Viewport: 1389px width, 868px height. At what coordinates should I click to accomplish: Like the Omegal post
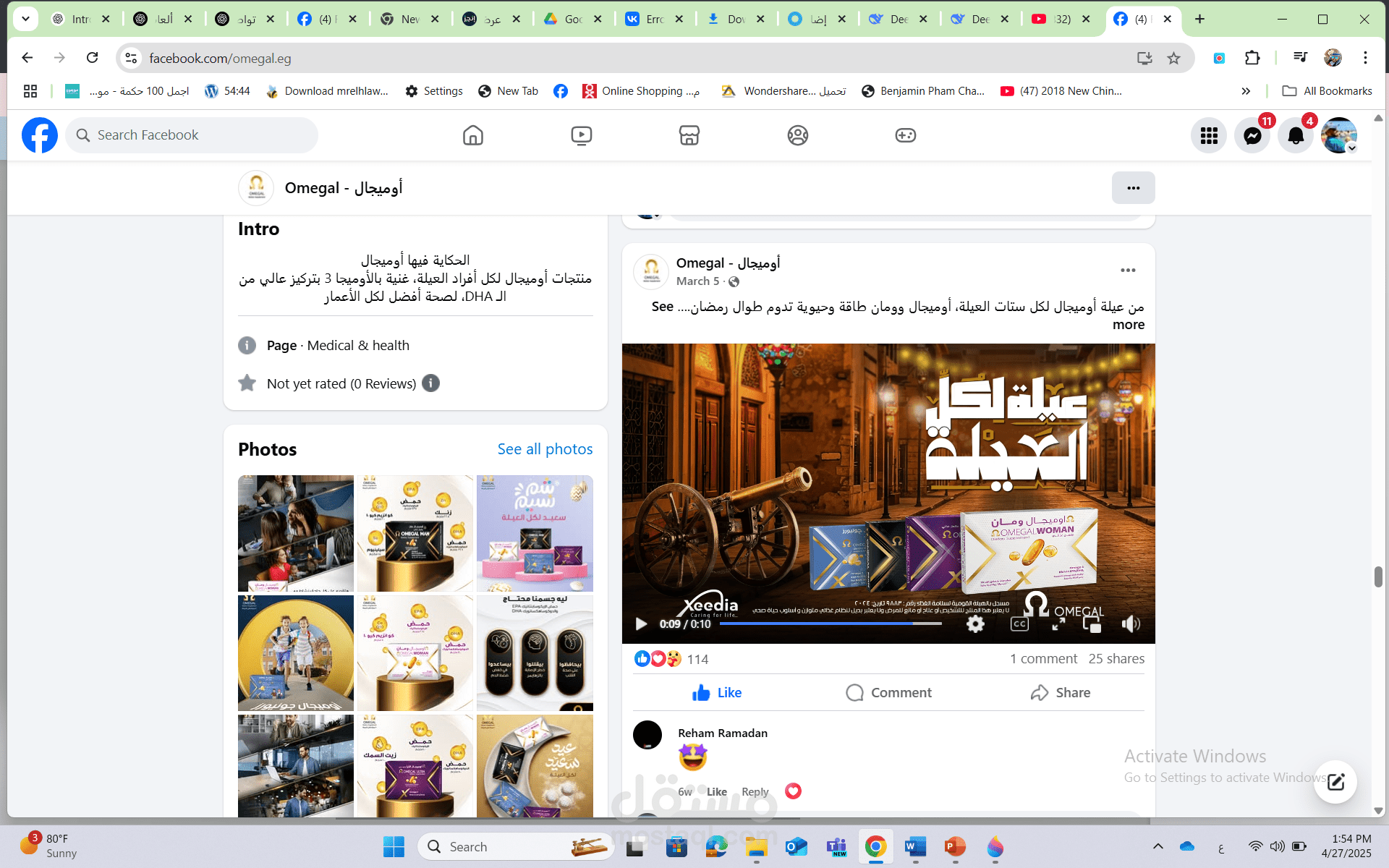click(717, 693)
